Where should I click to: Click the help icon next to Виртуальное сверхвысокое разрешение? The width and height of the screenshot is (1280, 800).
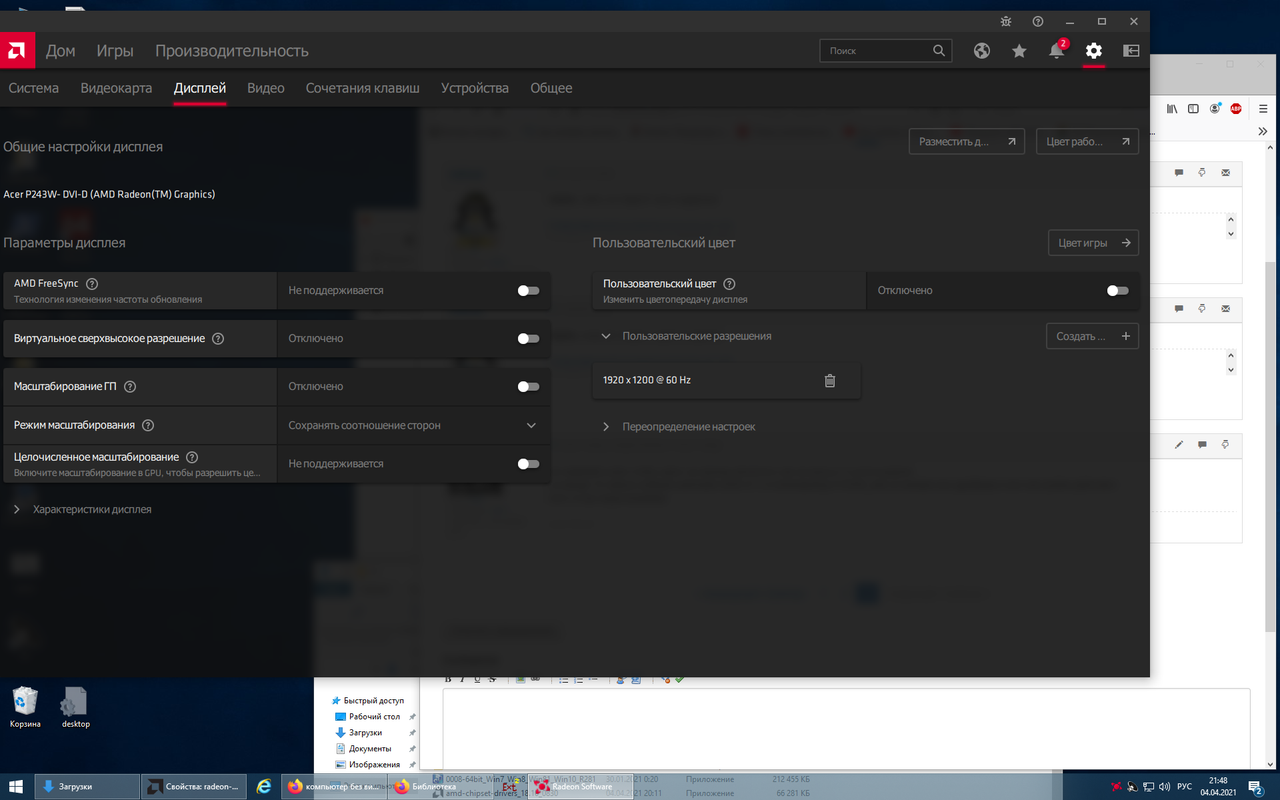pos(218,338)
